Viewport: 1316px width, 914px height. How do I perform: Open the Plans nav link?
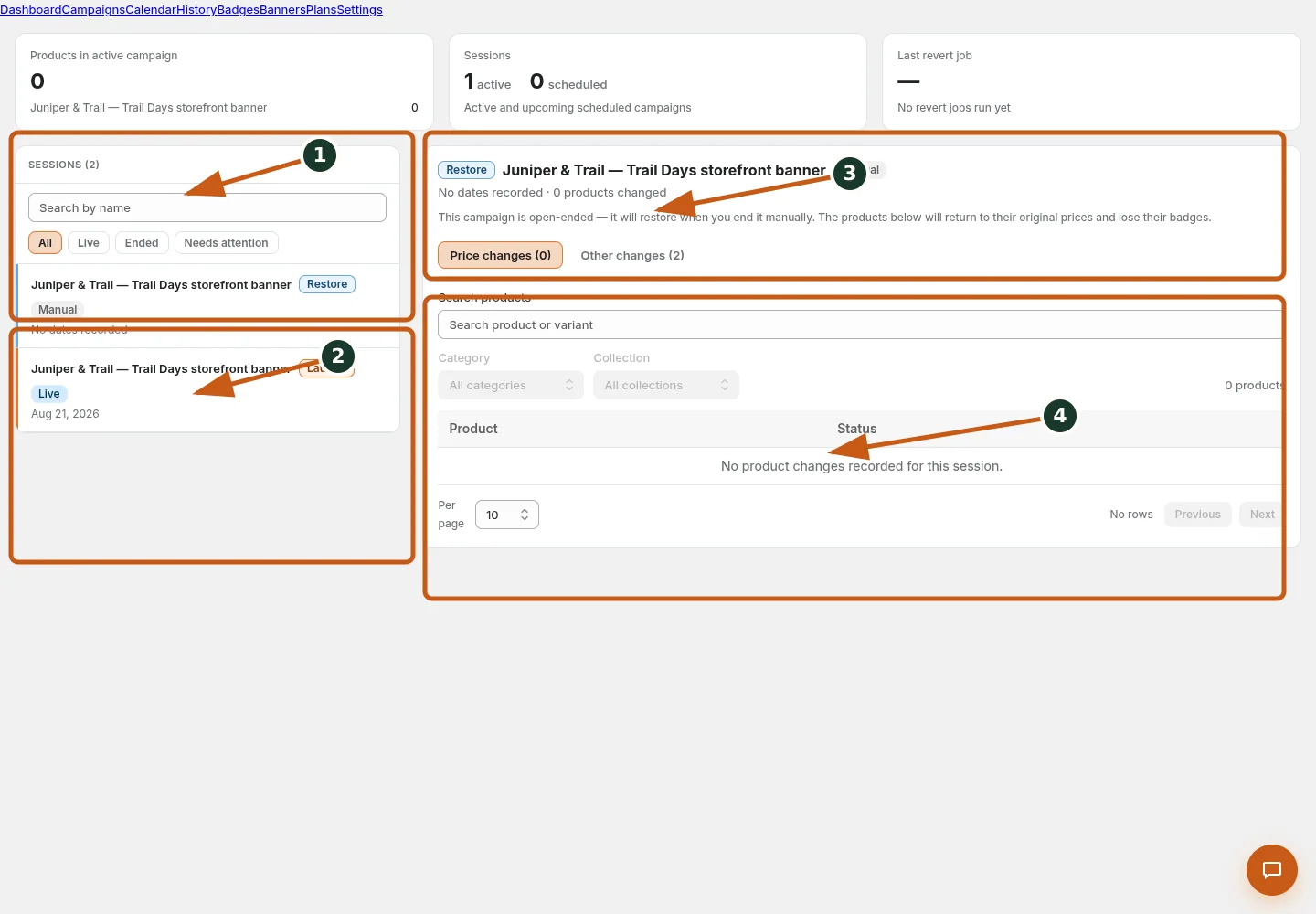(321, 10)
